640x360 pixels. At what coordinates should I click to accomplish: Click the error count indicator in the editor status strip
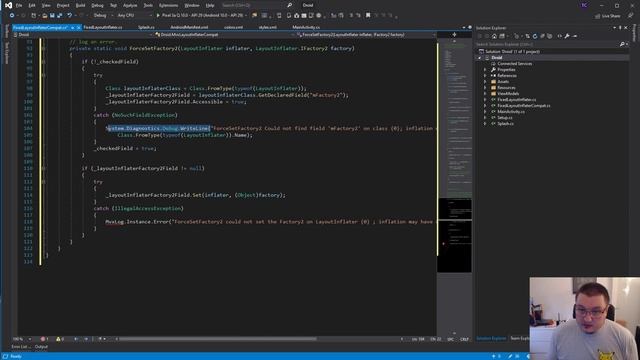(44, 339)
